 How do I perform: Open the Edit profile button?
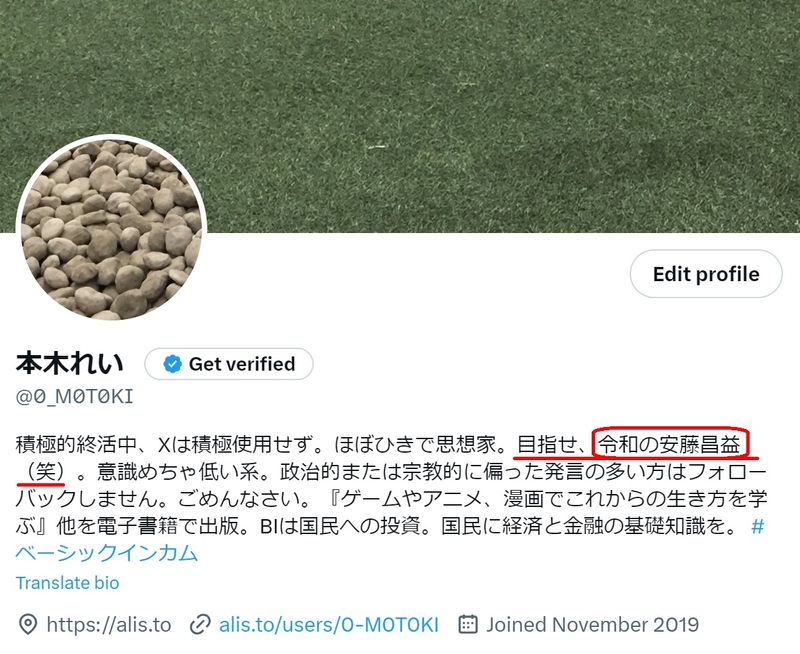(x=706, y=274)
